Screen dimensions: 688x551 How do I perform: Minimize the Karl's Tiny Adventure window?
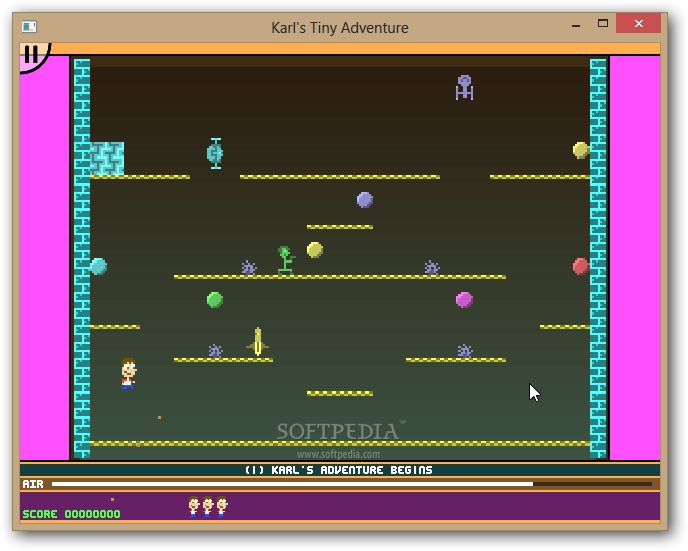tap(576, 25)
